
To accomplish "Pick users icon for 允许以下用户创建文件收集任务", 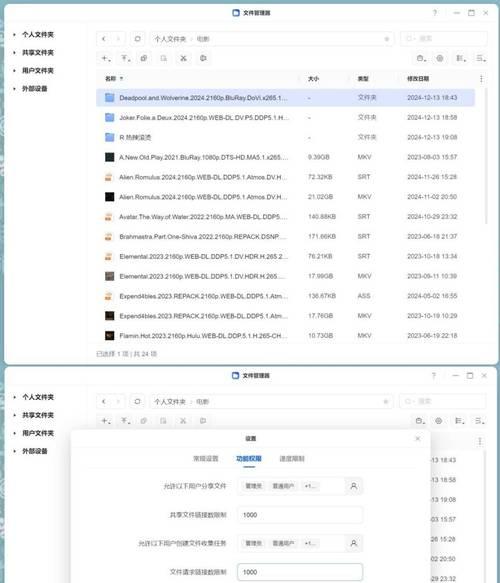I will point(354,543).
